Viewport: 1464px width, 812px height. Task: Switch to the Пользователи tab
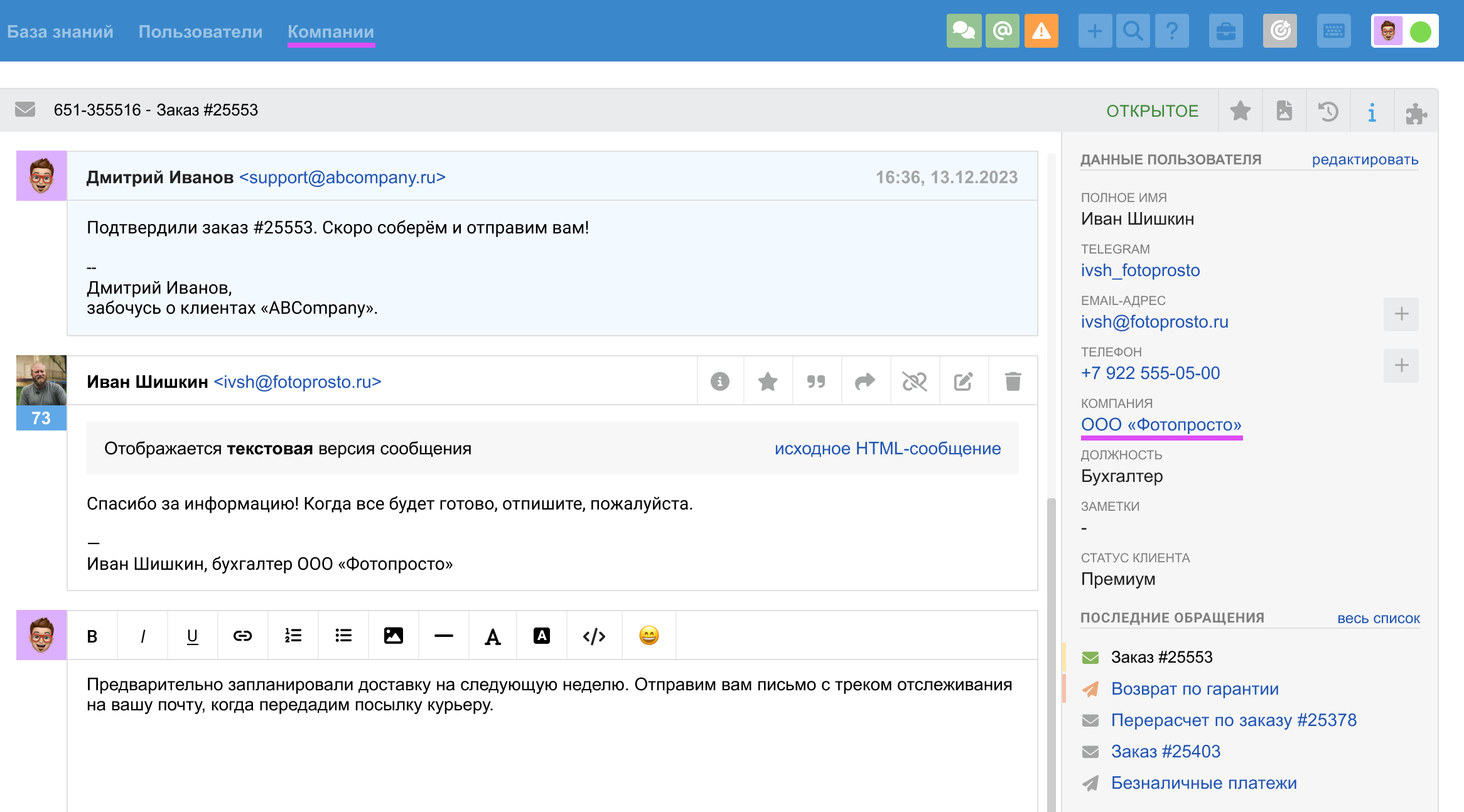coord(200,31)
